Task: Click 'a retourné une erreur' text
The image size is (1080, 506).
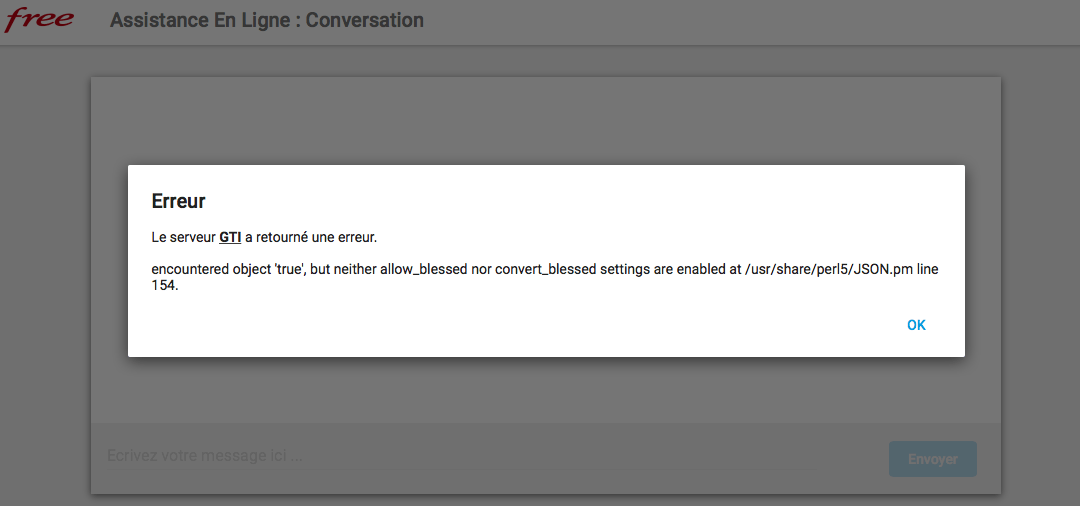Action: coord(310,237)
